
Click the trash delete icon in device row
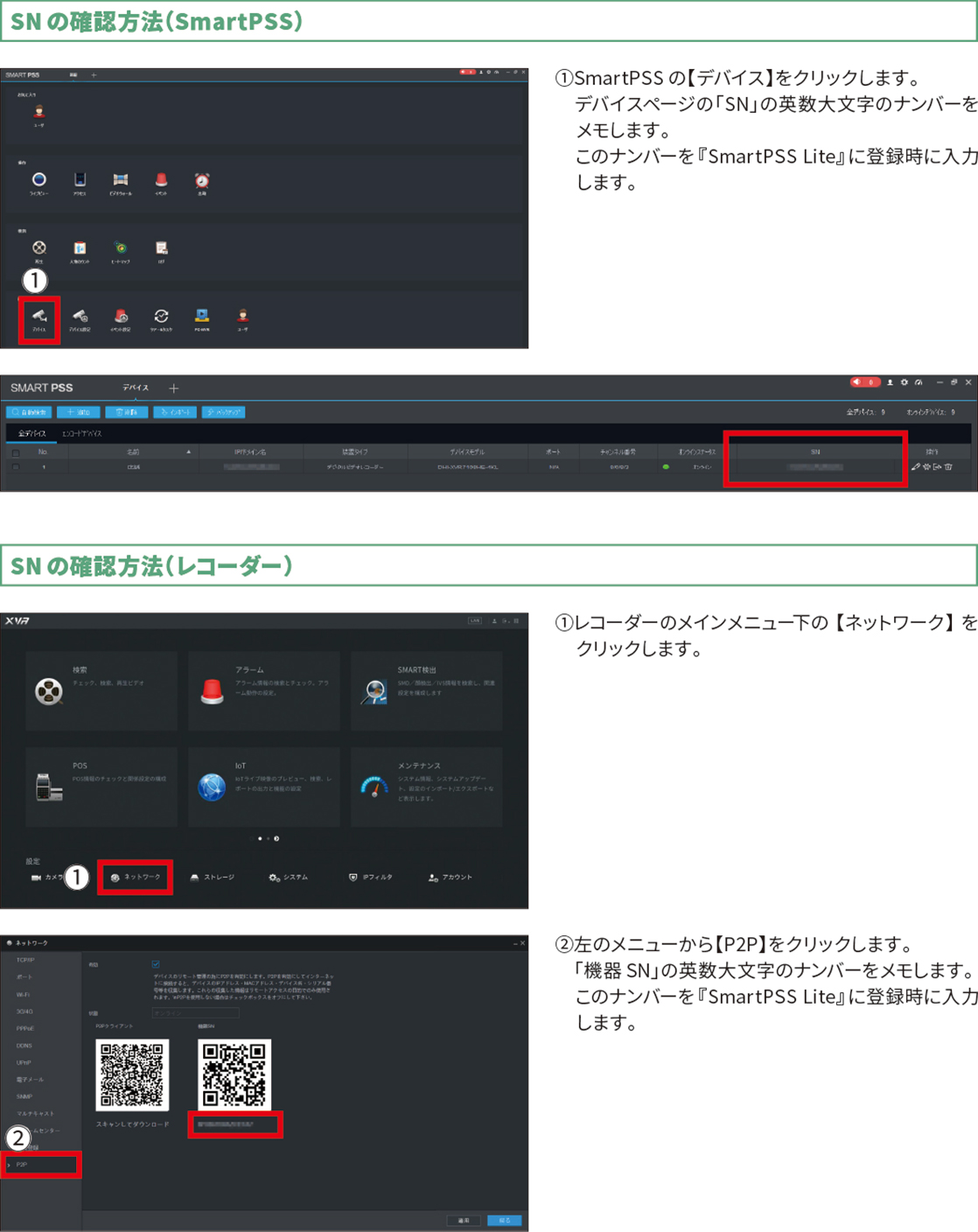[949, 467]
